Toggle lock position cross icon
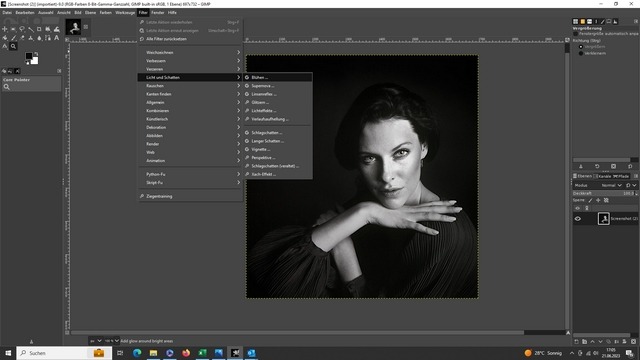Screen dimensions: 640x360 point(598,200)
